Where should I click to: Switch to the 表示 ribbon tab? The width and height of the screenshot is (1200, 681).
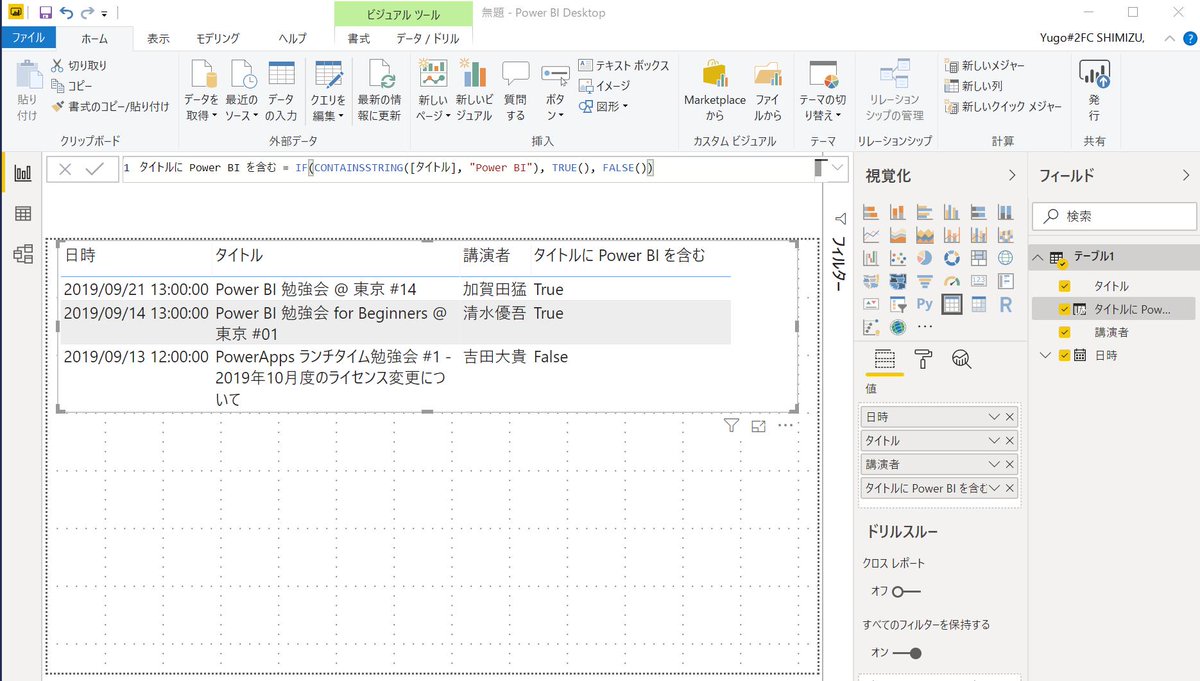point(158,38)
